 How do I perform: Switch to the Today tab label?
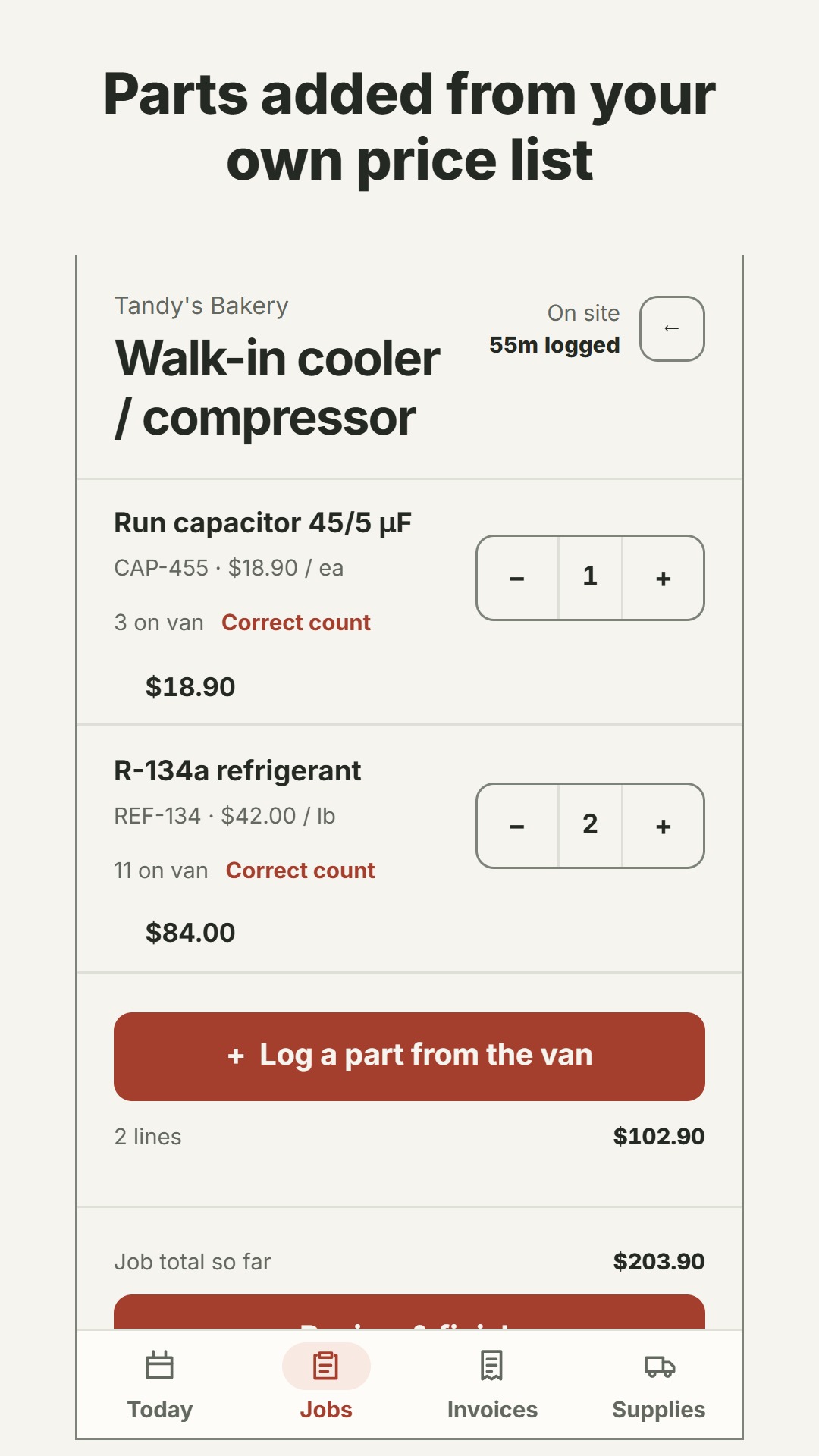pos(160,1410)
